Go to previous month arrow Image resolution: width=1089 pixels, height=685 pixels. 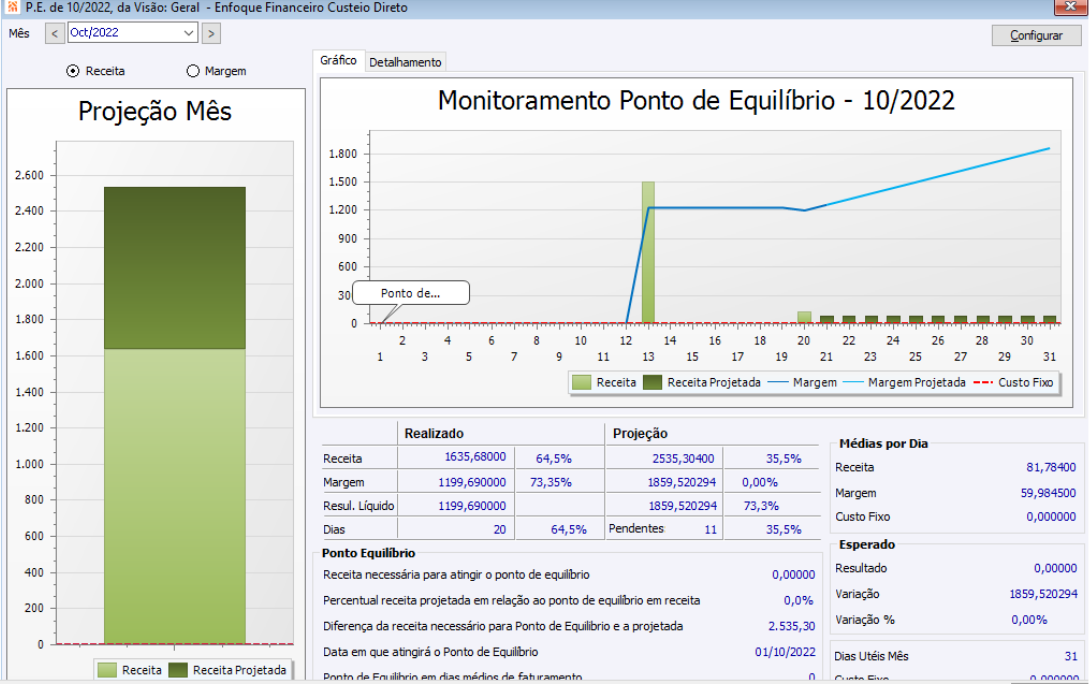[x=55, y=33]
